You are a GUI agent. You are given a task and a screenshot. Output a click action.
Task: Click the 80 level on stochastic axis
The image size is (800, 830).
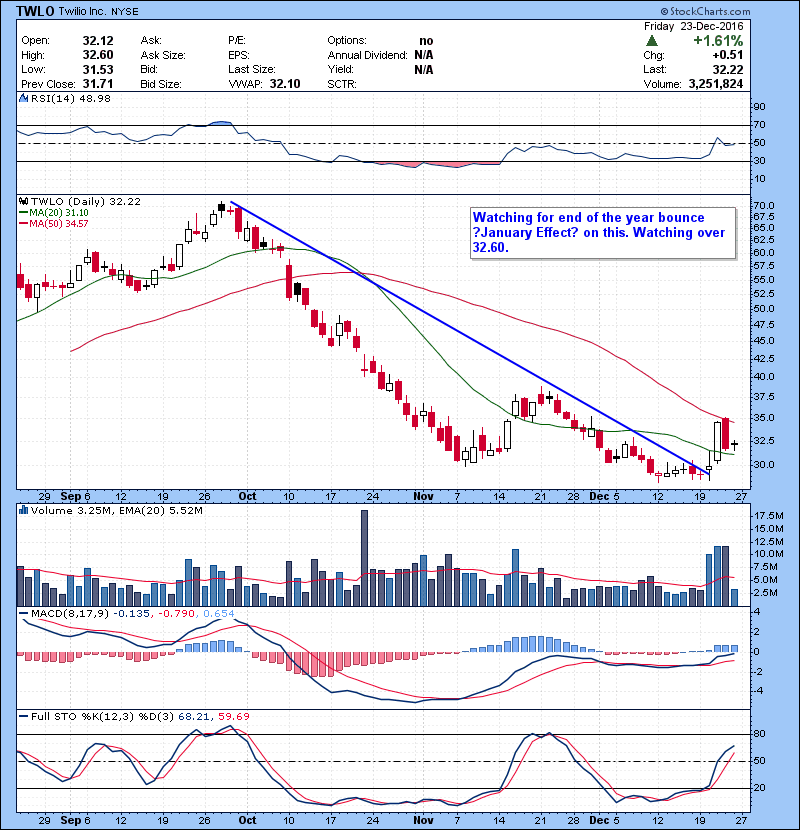pos(759,734)
